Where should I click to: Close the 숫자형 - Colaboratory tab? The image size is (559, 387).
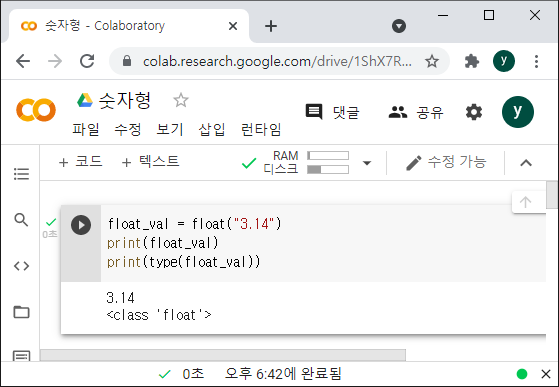coord(233,26)
